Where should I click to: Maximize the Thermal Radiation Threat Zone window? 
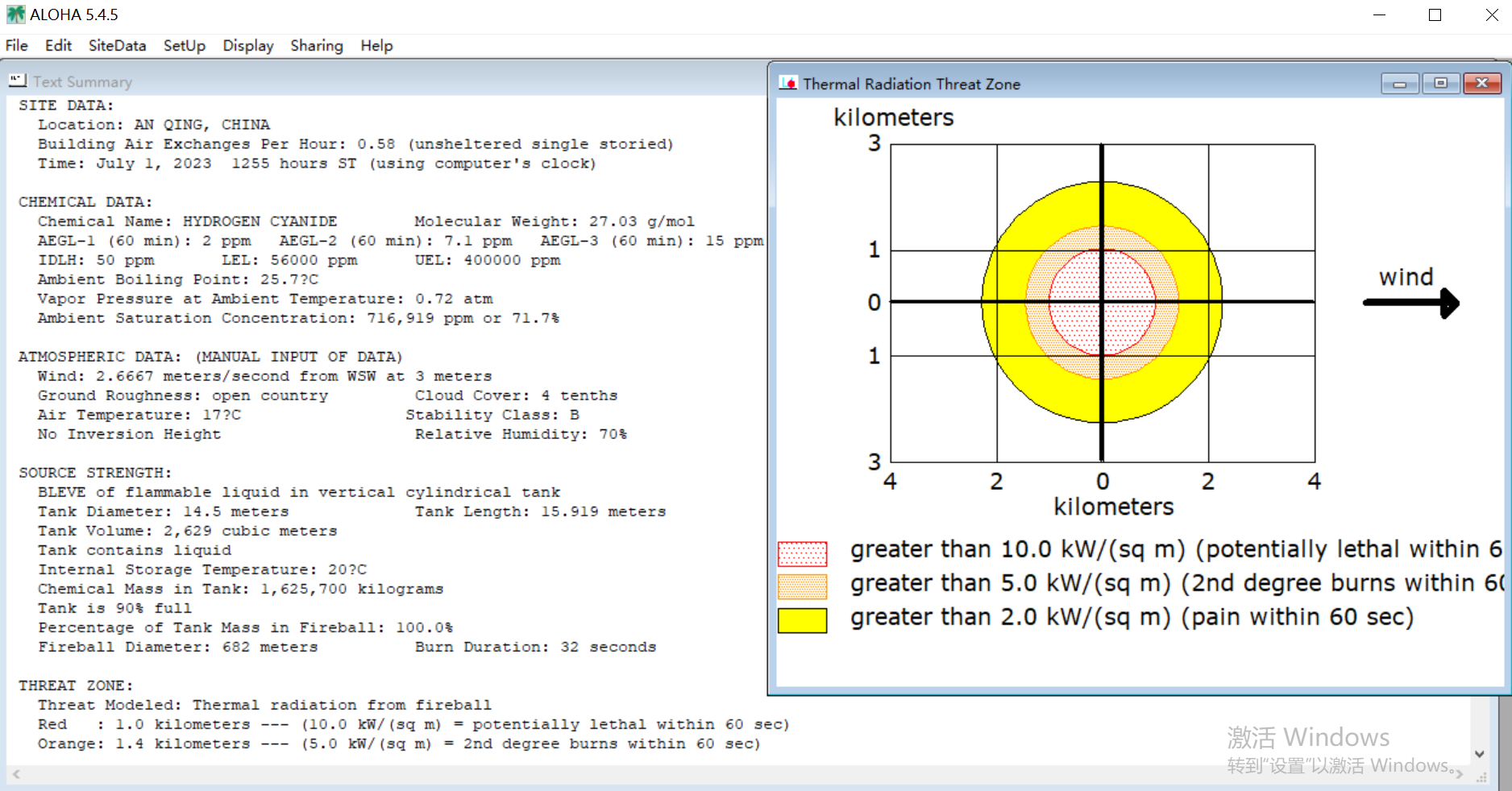point(1441,83)
